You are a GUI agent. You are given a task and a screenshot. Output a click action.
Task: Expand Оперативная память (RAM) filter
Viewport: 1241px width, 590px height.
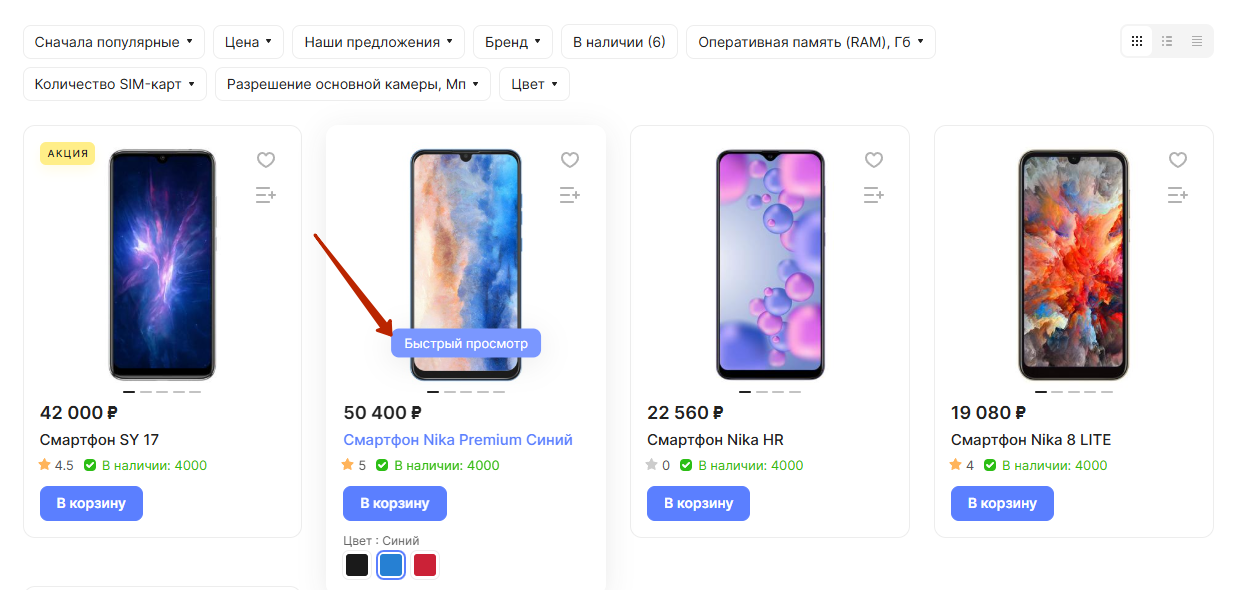[810, 42]
